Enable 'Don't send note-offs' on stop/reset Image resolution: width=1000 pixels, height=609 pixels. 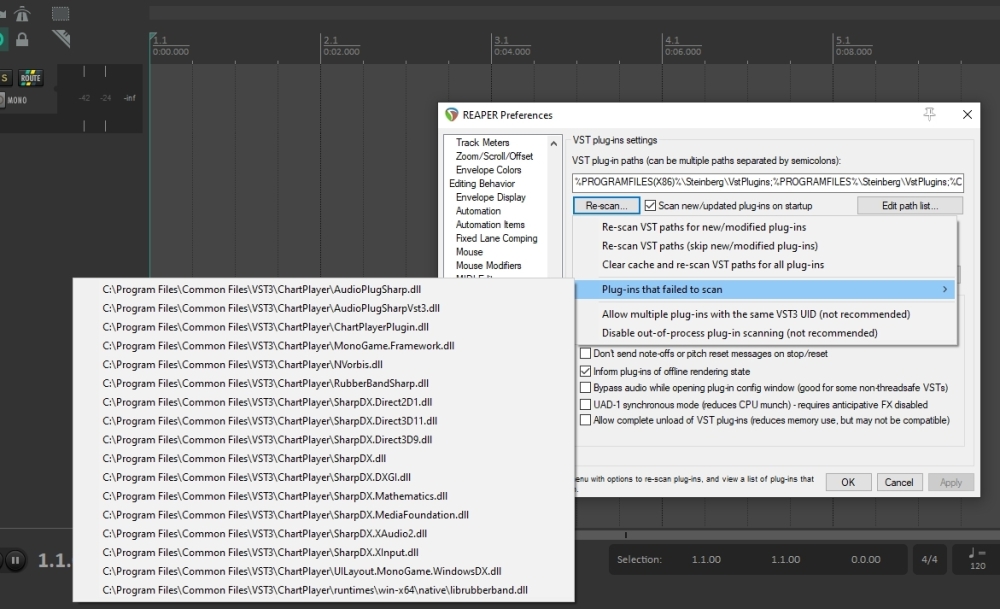click(585, 353)
